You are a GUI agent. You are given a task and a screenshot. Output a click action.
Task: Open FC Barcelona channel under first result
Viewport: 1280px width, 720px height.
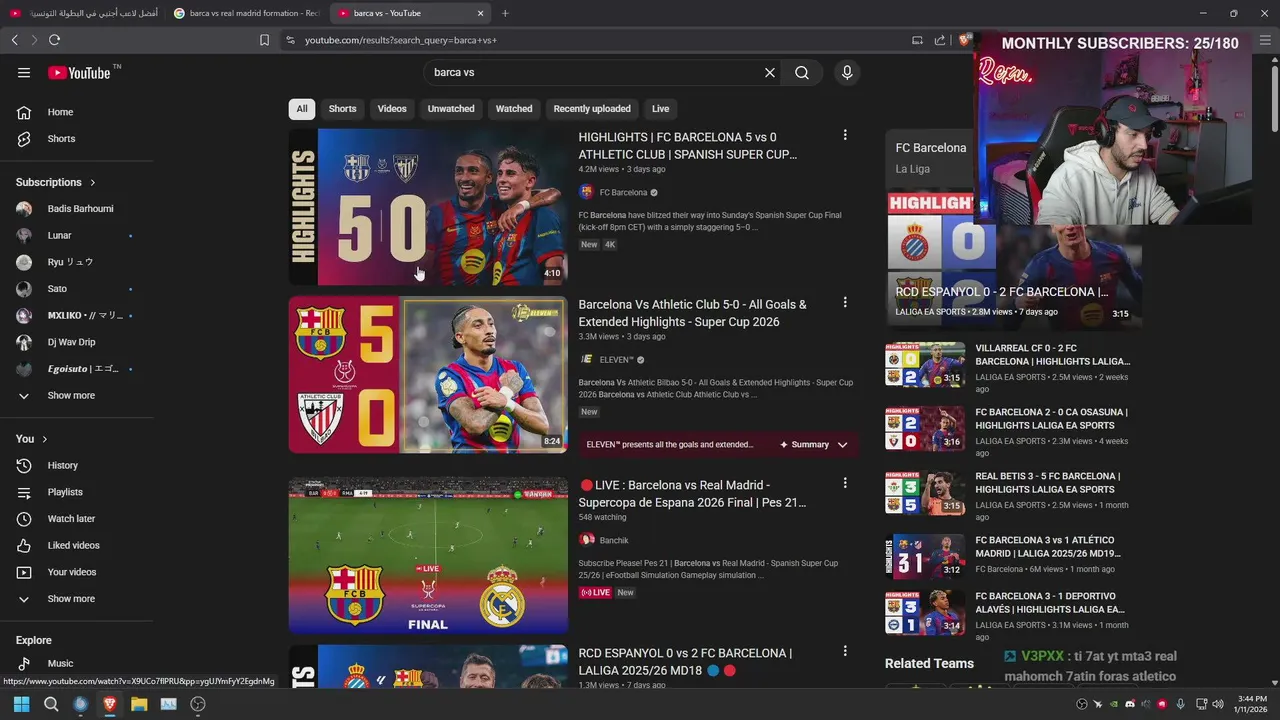[623, 192]
